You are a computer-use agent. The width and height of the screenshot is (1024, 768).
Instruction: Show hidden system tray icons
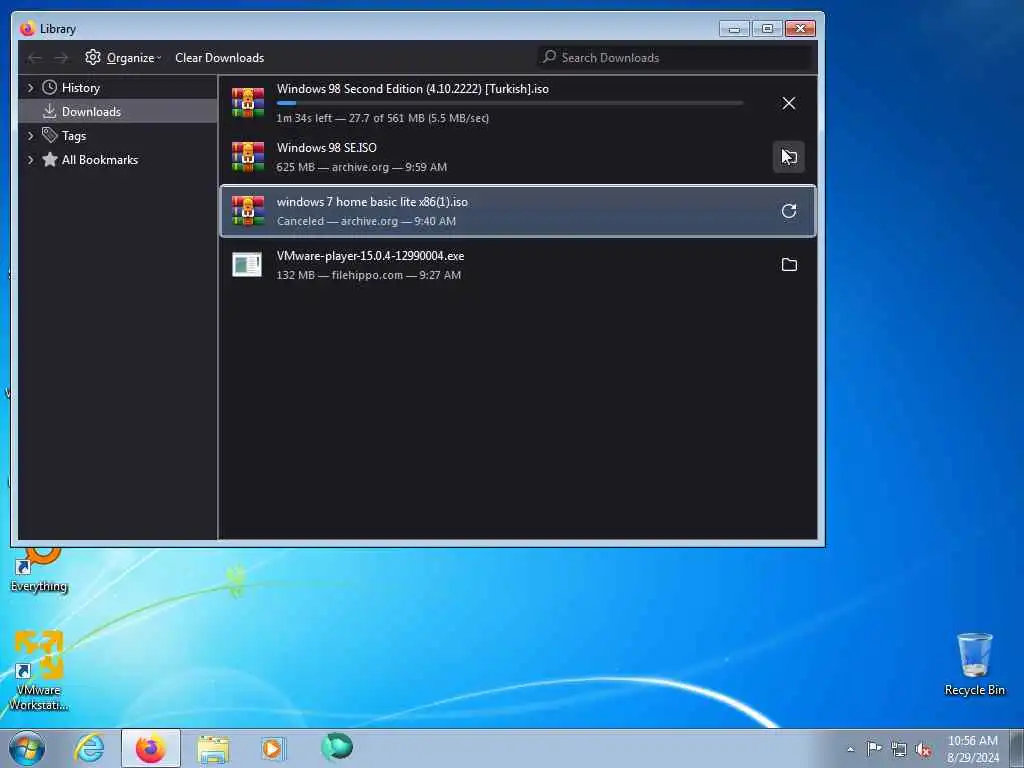(x=850, y=749)
